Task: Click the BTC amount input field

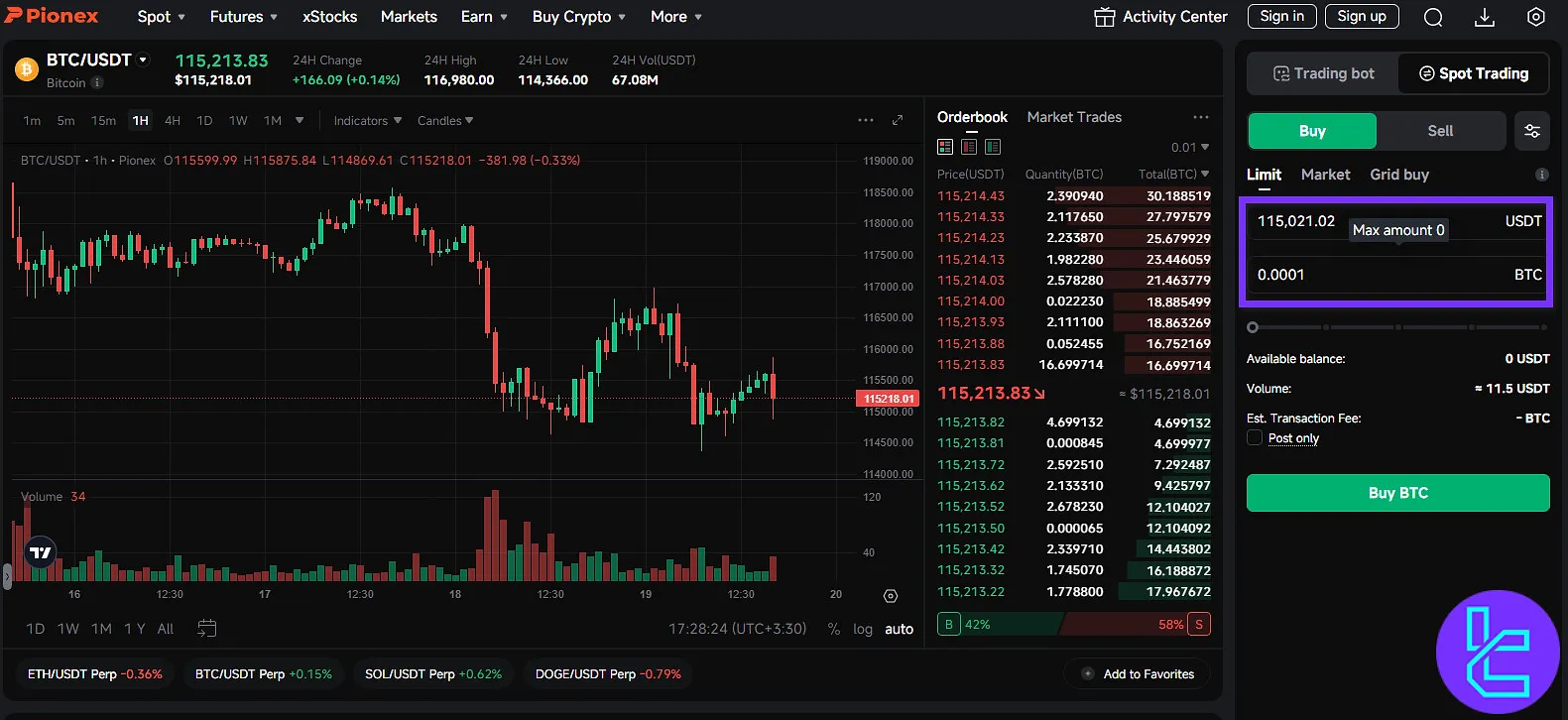Action: pos(1379,275)
